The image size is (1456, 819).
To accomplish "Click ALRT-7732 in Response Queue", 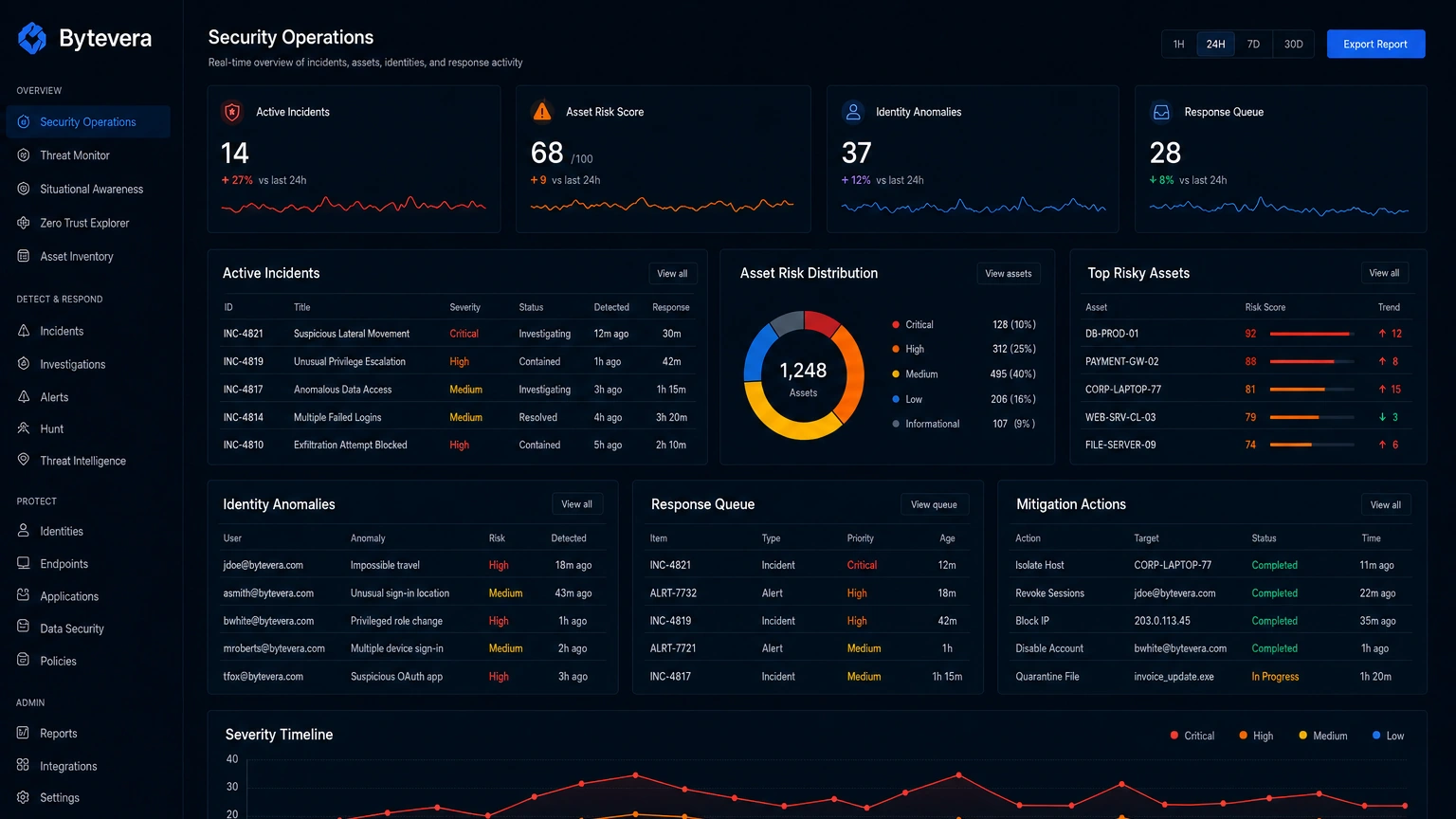I will coord(673,593).
